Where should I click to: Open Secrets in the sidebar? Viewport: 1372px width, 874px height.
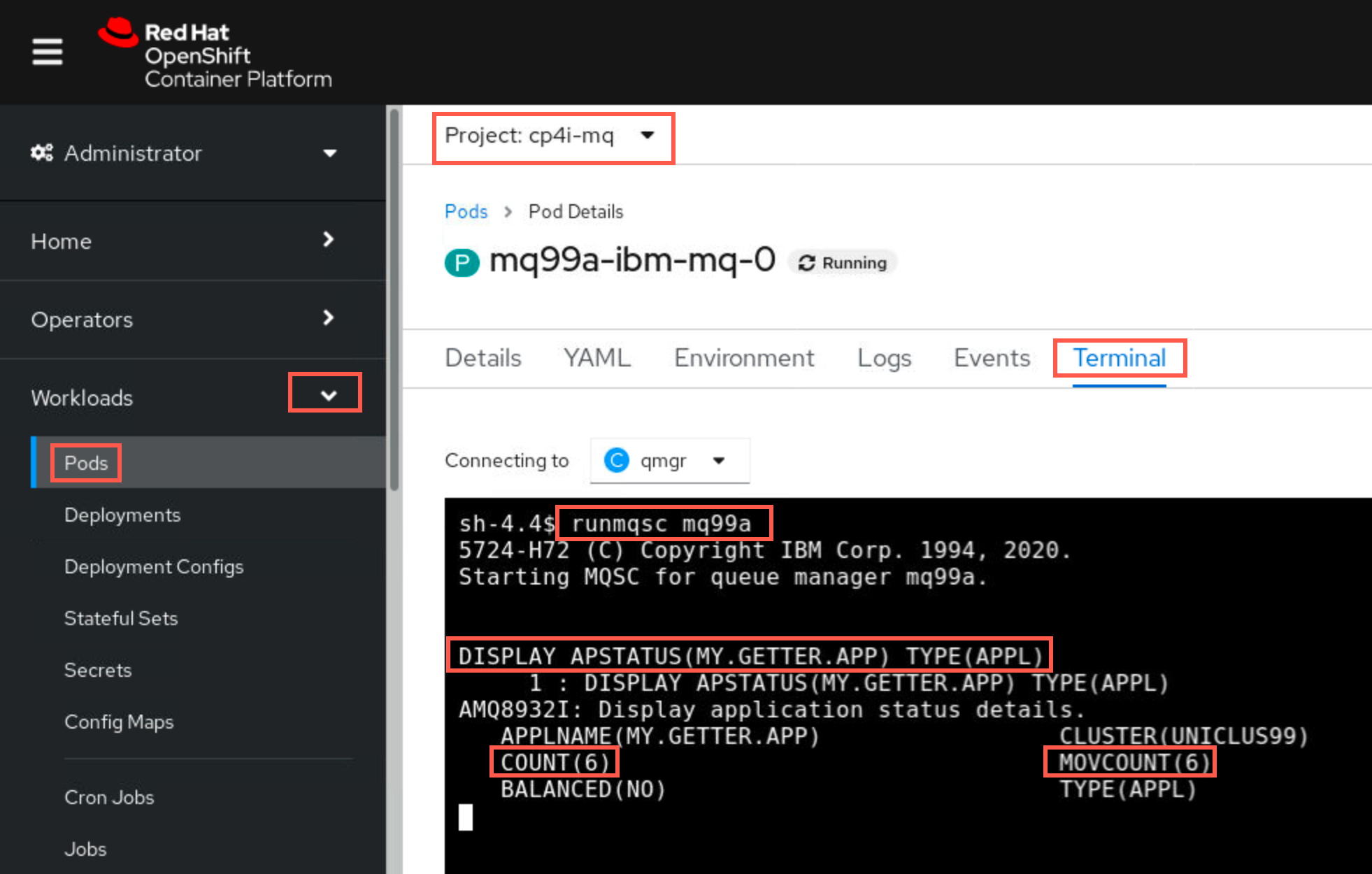98,670
